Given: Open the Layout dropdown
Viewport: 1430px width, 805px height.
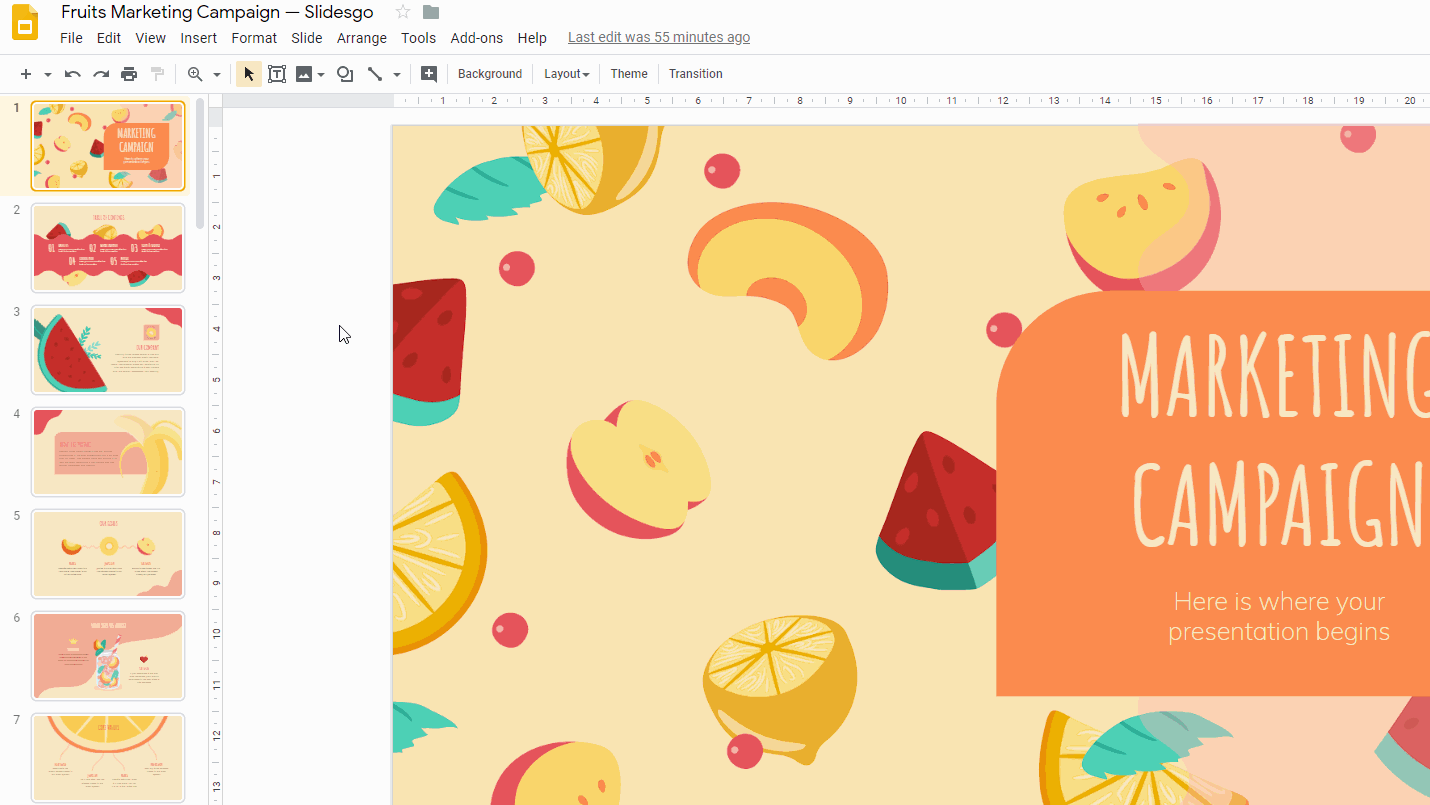Looking at the screenshot, I should click(566, 73).
